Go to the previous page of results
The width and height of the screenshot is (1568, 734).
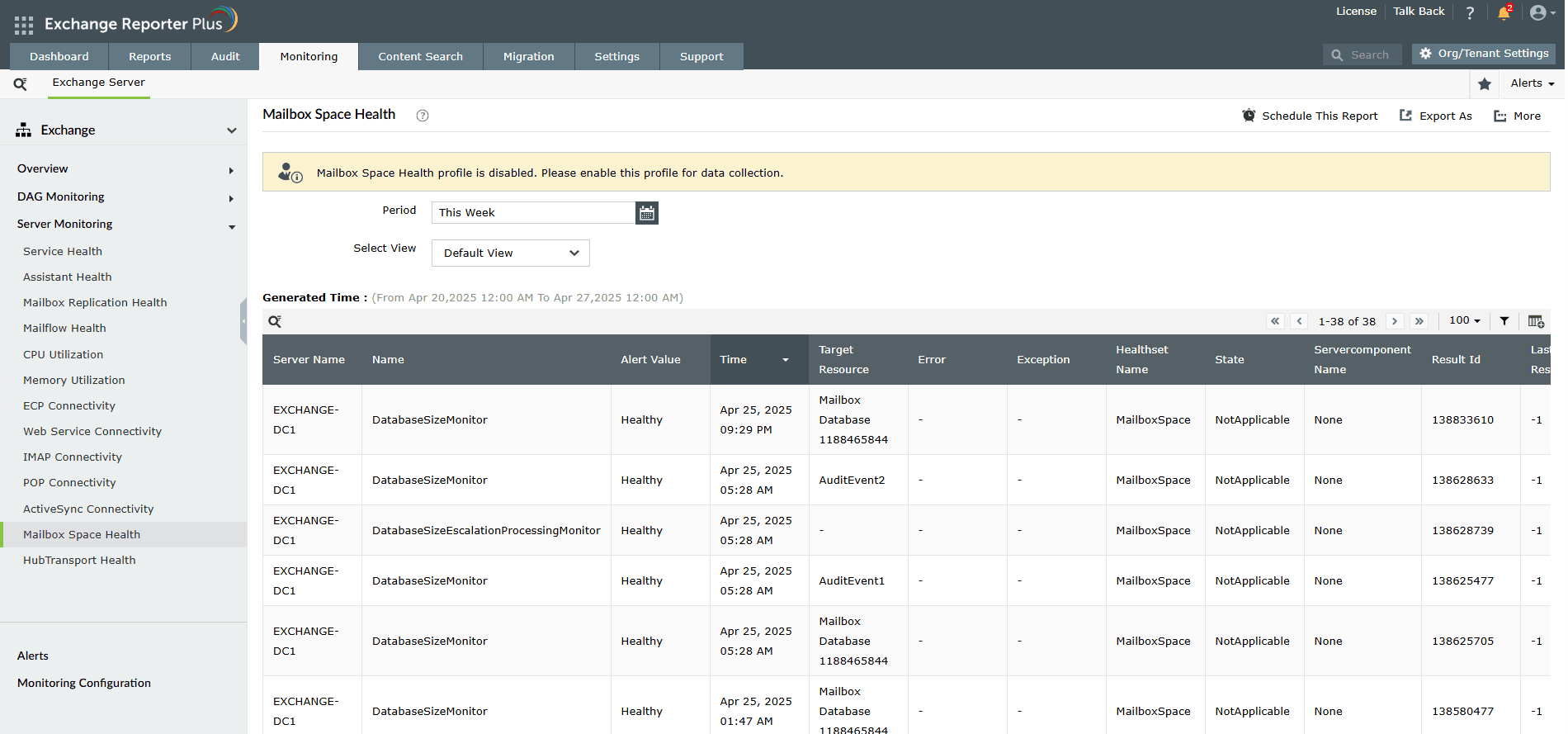click(1299, 321)
